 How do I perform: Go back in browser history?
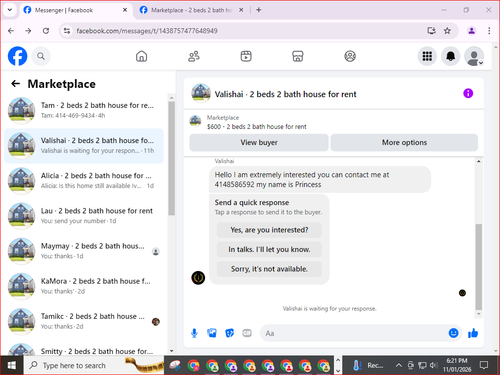(x=11, y=31)
